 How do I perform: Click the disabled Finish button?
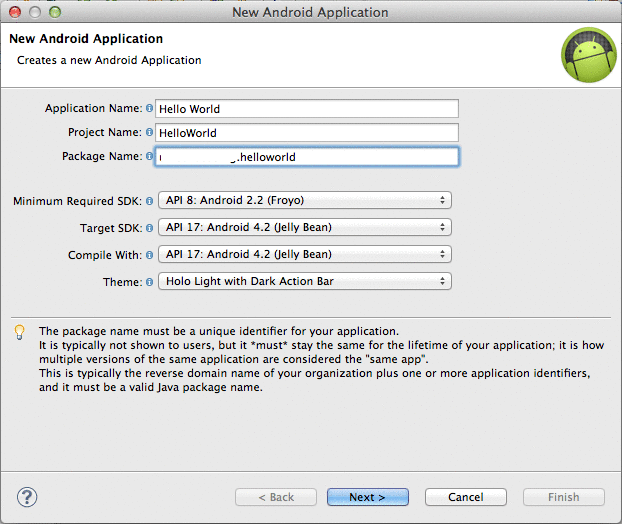564,497
